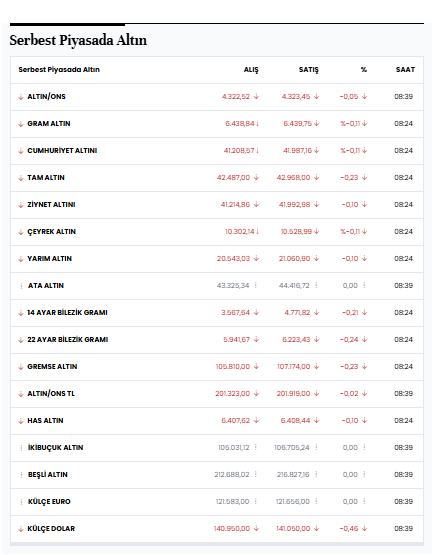Click the SAAT column header

[405, 70]
